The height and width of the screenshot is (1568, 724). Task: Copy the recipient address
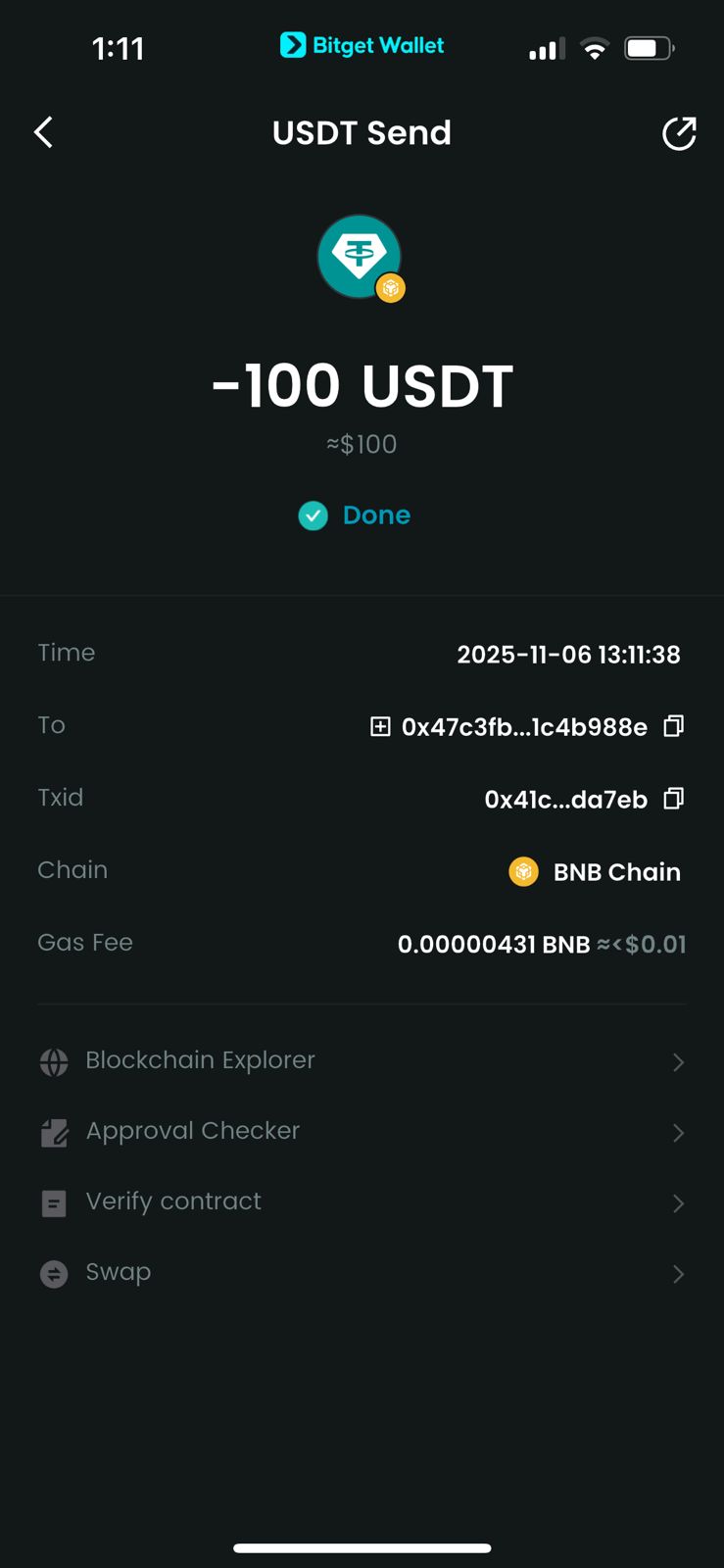click(x=673, y=726)
